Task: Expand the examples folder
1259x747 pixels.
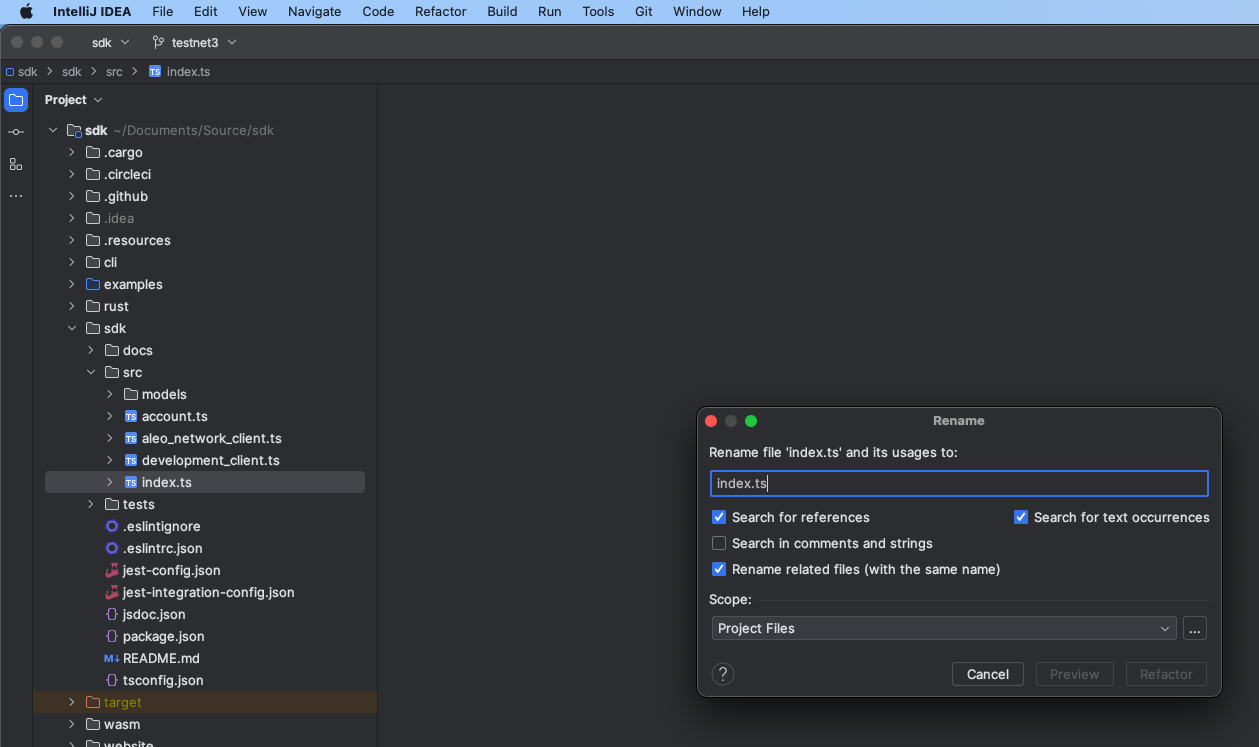Action: click(x=70, y=284)
